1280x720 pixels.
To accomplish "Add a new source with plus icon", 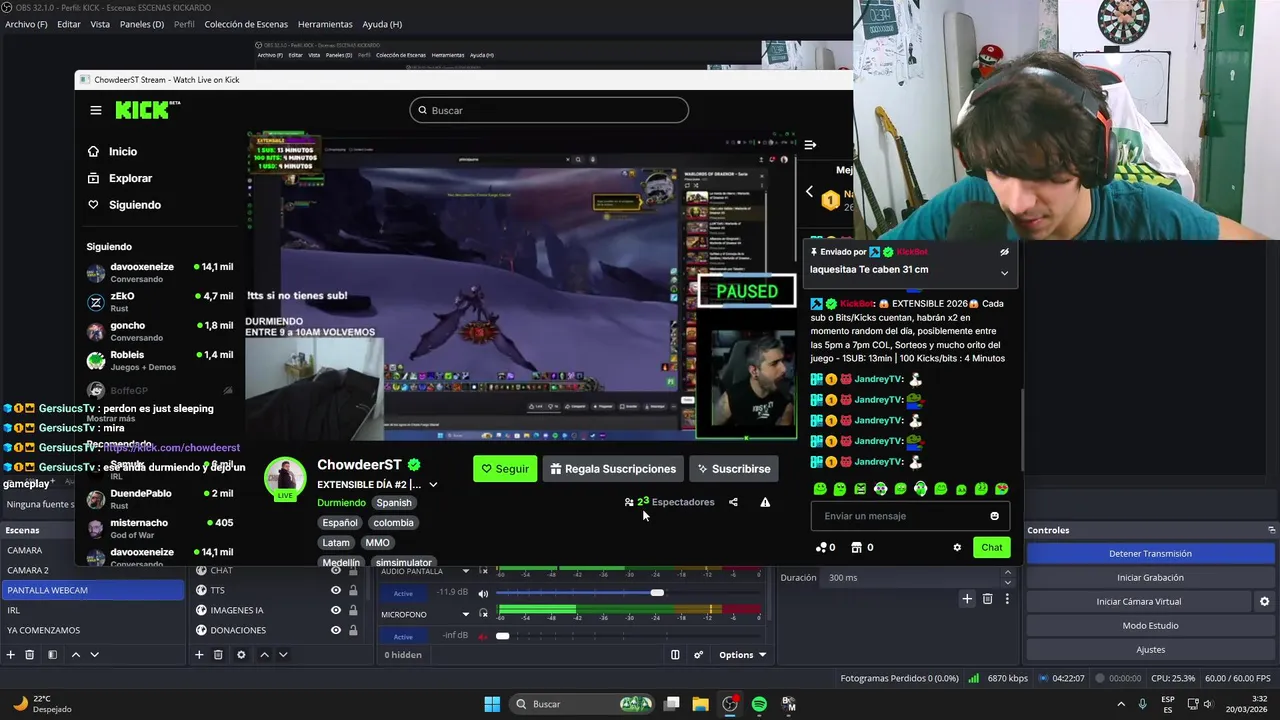I will (x=199, y=655).
